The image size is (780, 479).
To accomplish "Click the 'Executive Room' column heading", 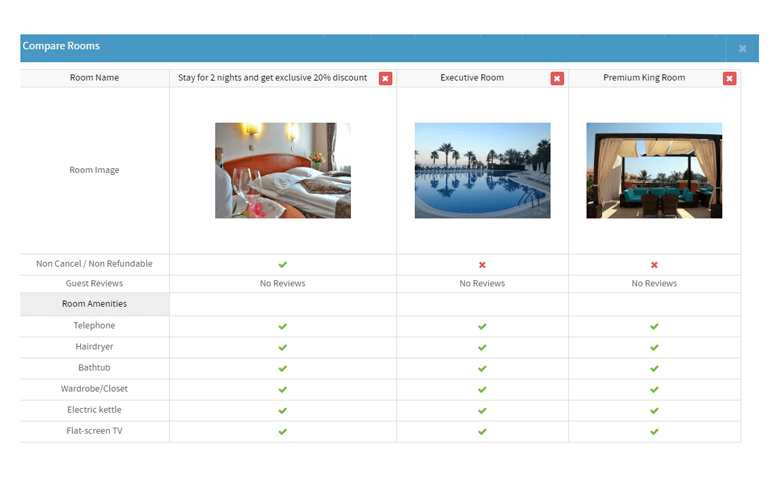I will 472,78.
